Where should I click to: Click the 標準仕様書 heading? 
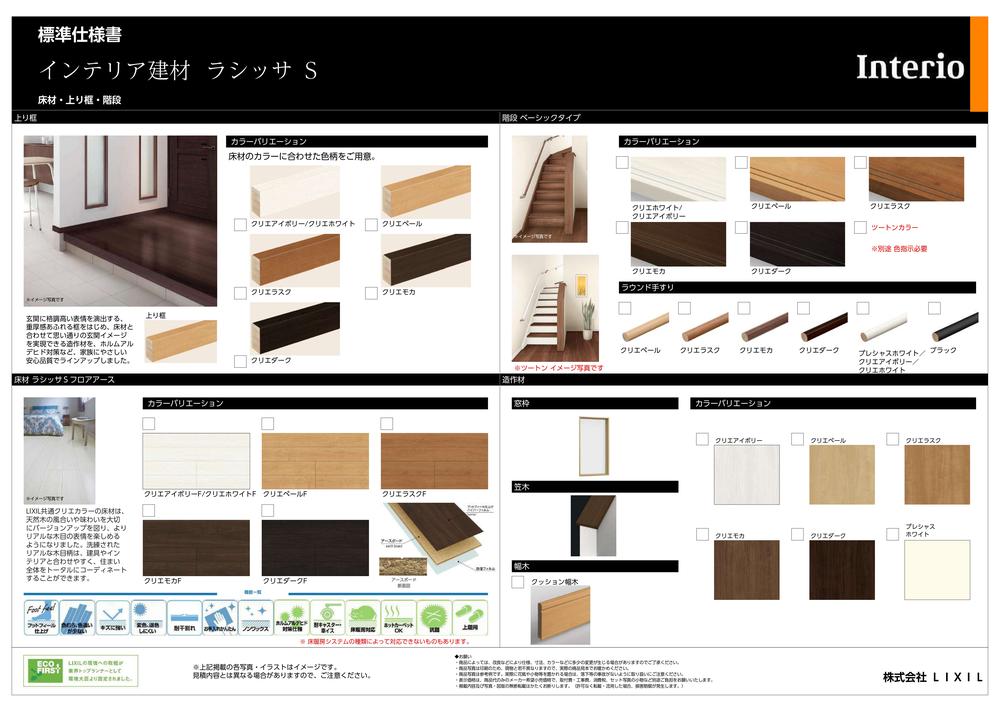pos(80,34)
